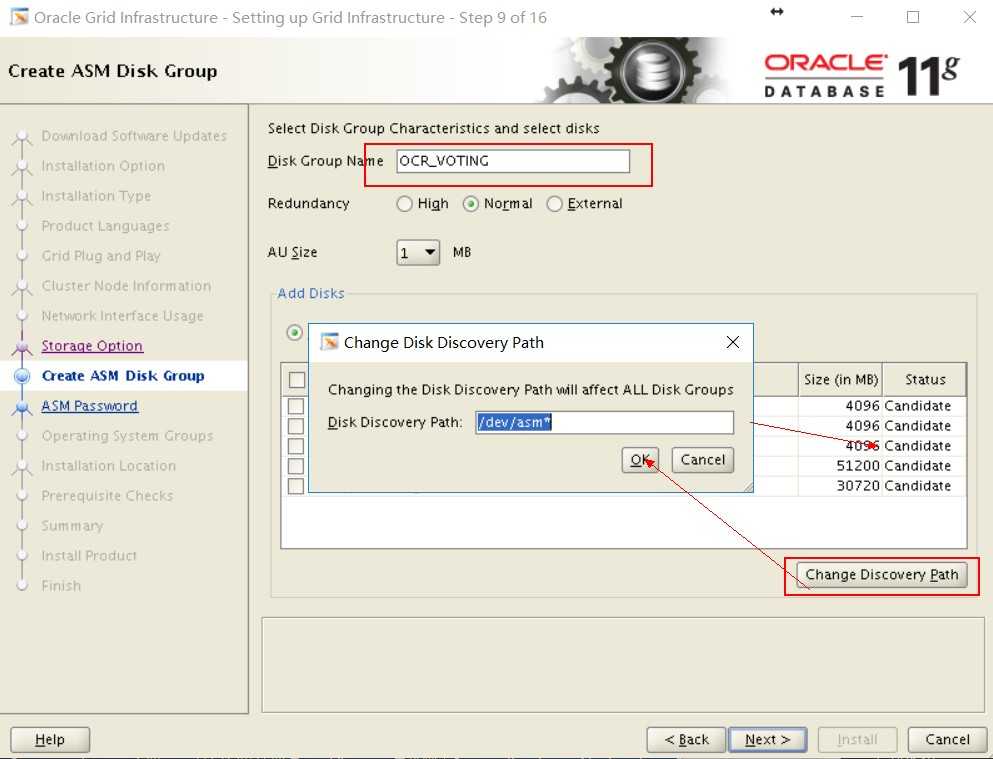
Task: Tick the checkbox for the 30720 disk row
Action: [x=296, y=486]
